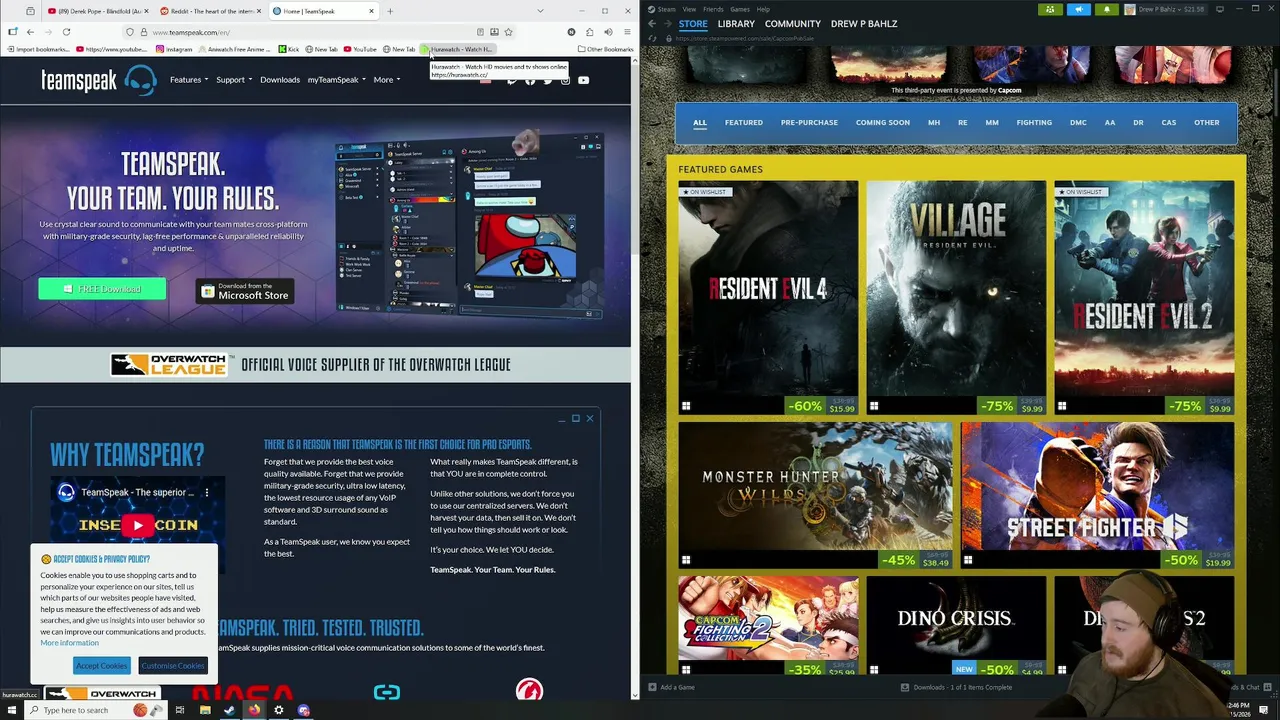Expand the TeamSpeak More menu
This screenshot has height=720, width=1280.
[387, 80]
